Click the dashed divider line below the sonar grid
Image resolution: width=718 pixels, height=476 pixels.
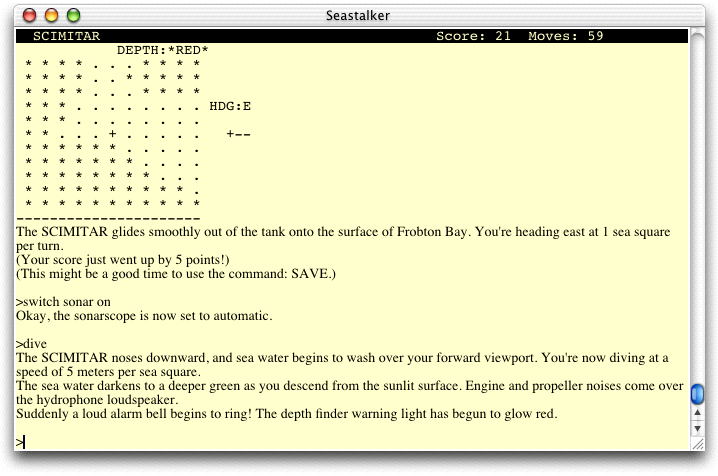(108, 217)
